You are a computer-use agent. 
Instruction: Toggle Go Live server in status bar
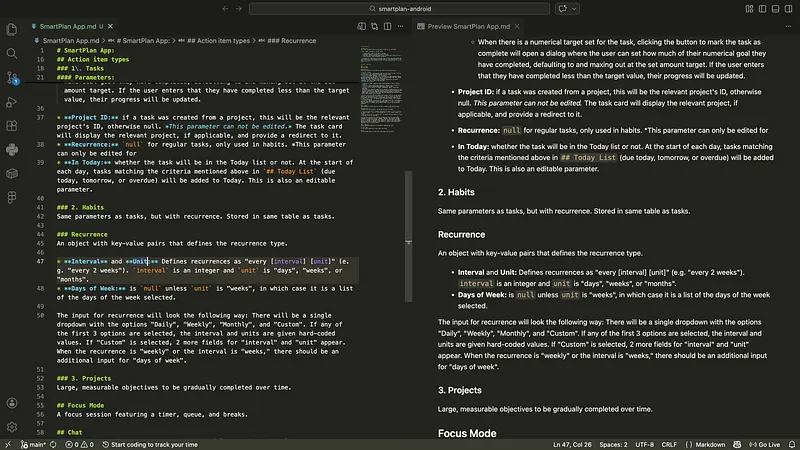point(768,443)
